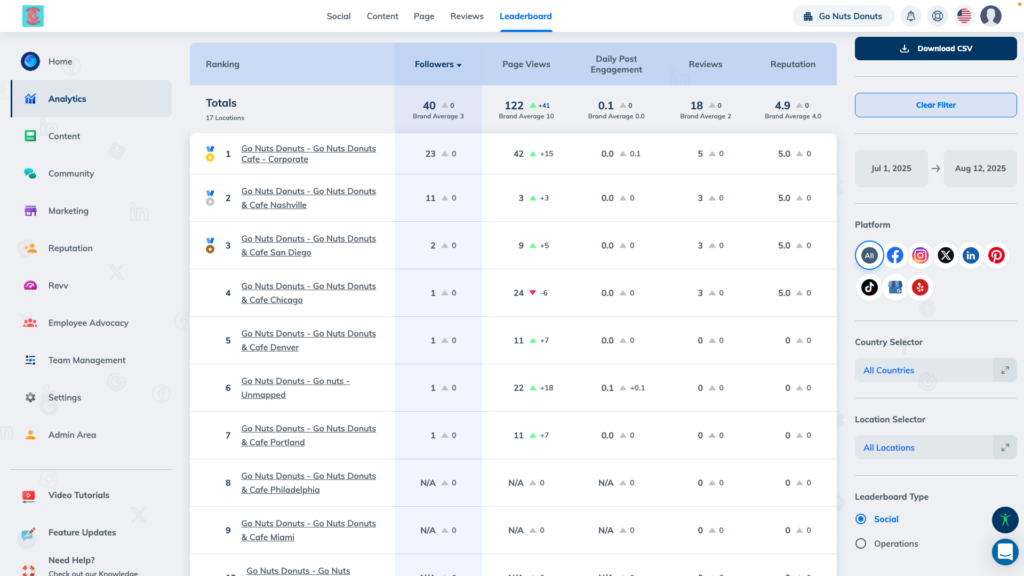Select Social leaderboard type radio

pos(861,519)
